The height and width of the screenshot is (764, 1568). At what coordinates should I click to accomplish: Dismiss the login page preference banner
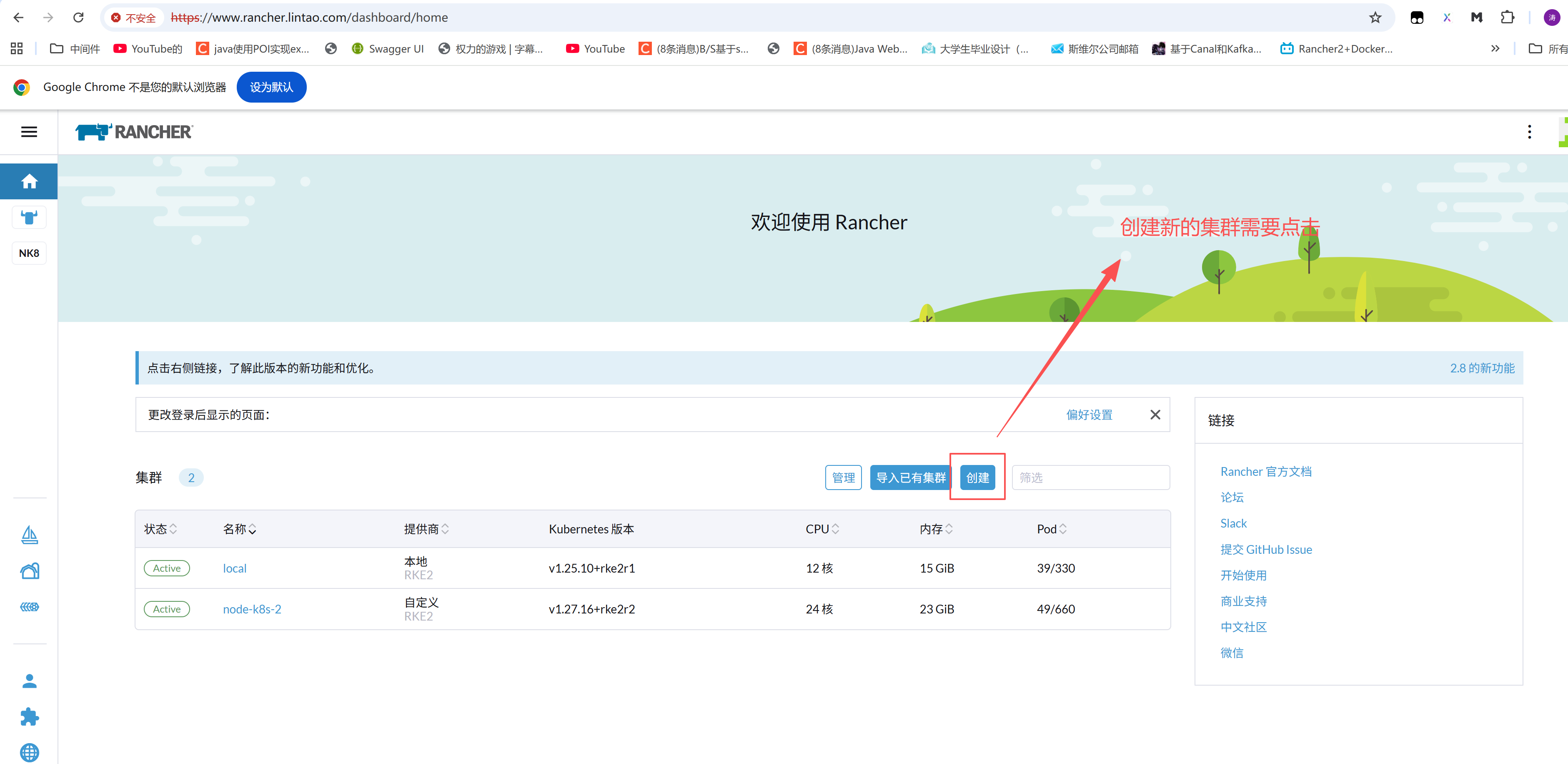[1155, 414]
